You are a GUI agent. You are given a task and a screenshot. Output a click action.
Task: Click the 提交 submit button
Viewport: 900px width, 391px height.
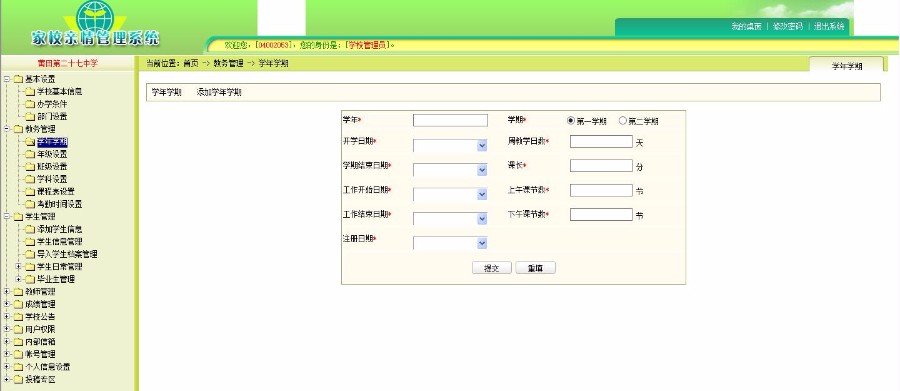491,268
